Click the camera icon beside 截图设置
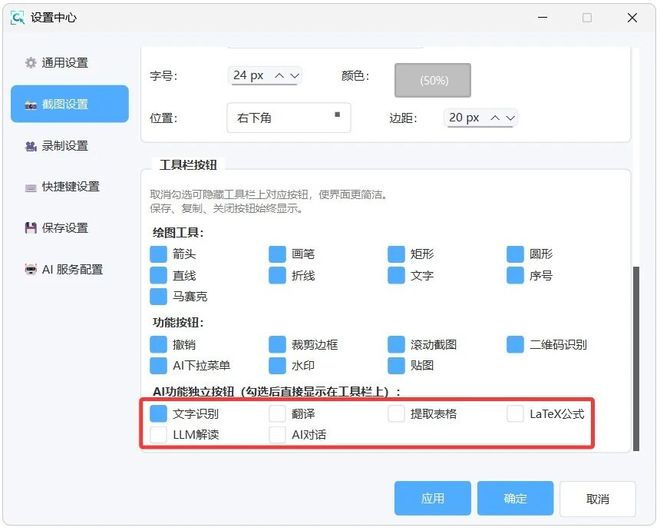 click(x=31, y=105)
